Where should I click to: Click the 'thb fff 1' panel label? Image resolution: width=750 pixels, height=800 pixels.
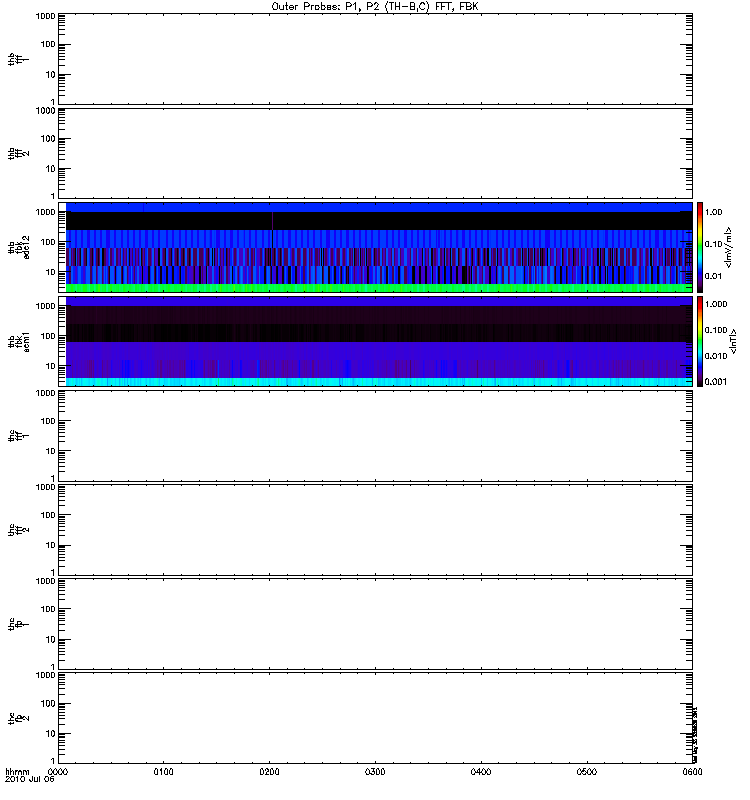click(x=18, y=59)
